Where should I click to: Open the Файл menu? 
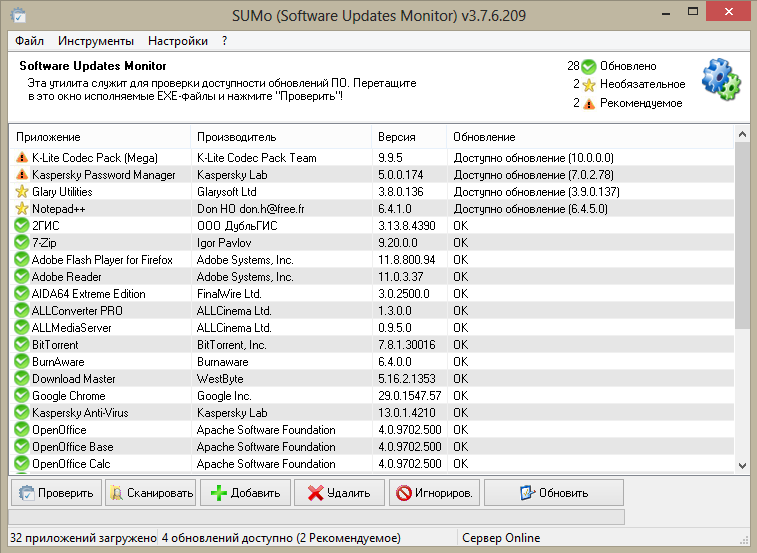click(x=30, y=41)
